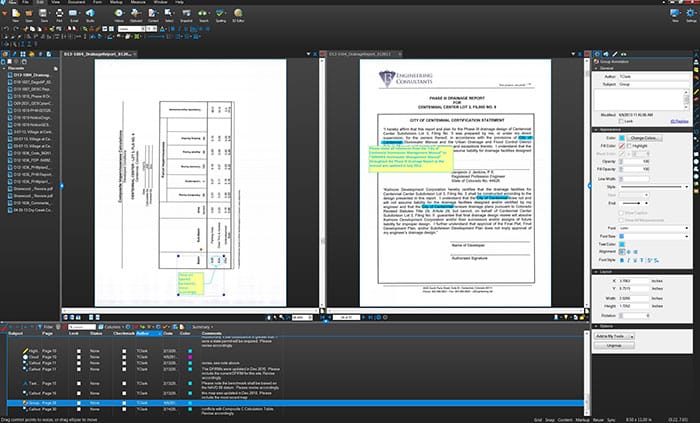
Task: Click the Print icon
Action: point(59,14)
